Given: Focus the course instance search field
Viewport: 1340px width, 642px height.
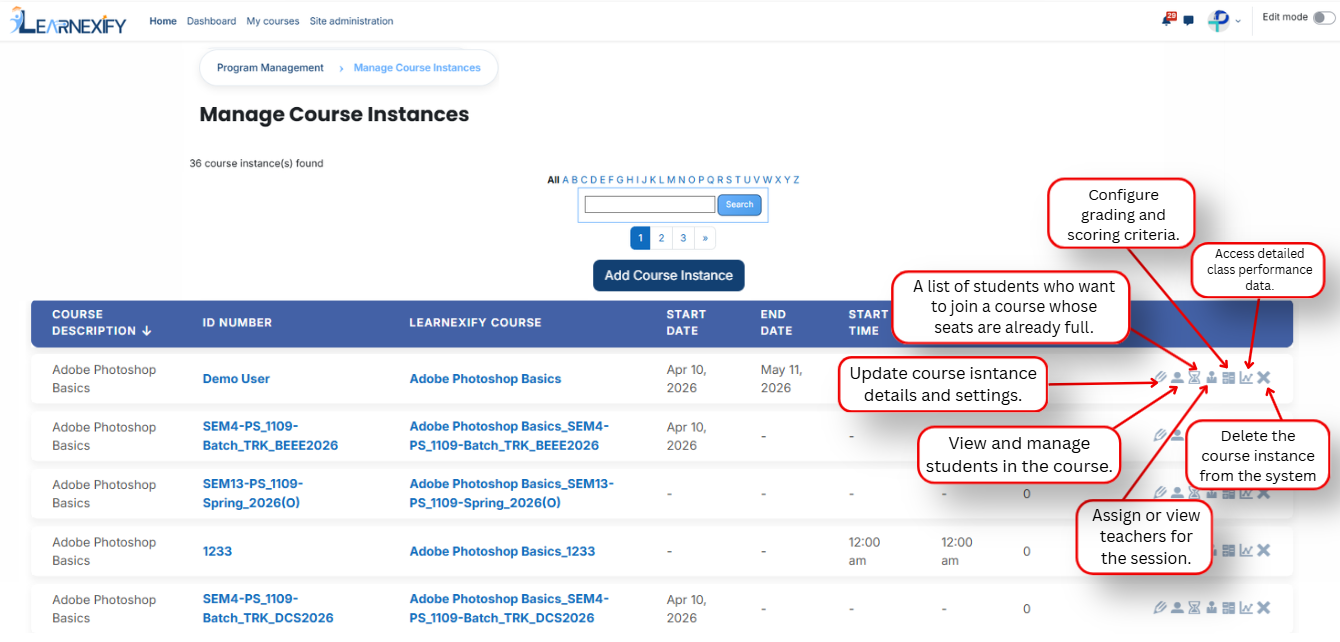Looking at the screenshot, I should [650, 205].
